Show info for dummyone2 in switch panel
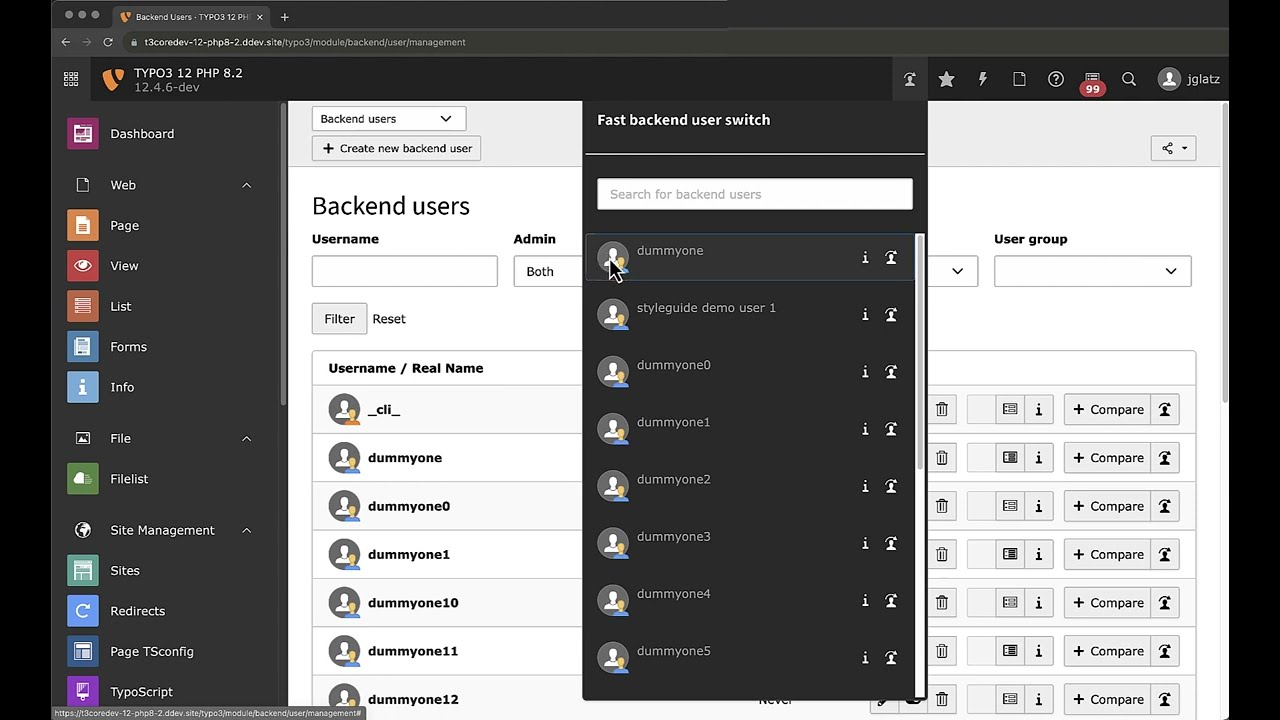The width and height of the screenshot is (1280, 720). [865, 486]
